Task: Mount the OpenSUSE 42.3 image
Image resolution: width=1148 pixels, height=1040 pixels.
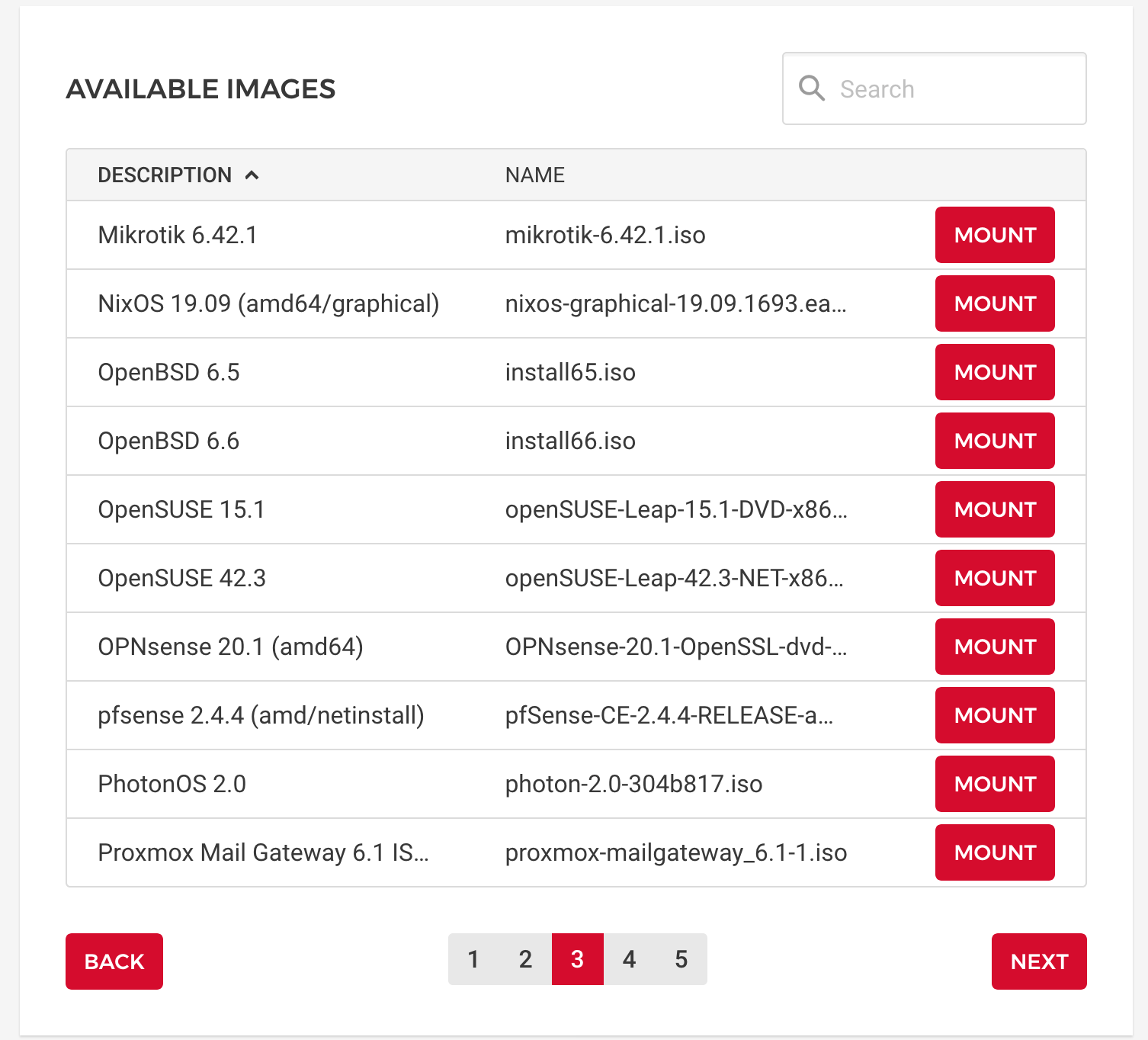Action: pyautogui.click(x=995, y=578)
